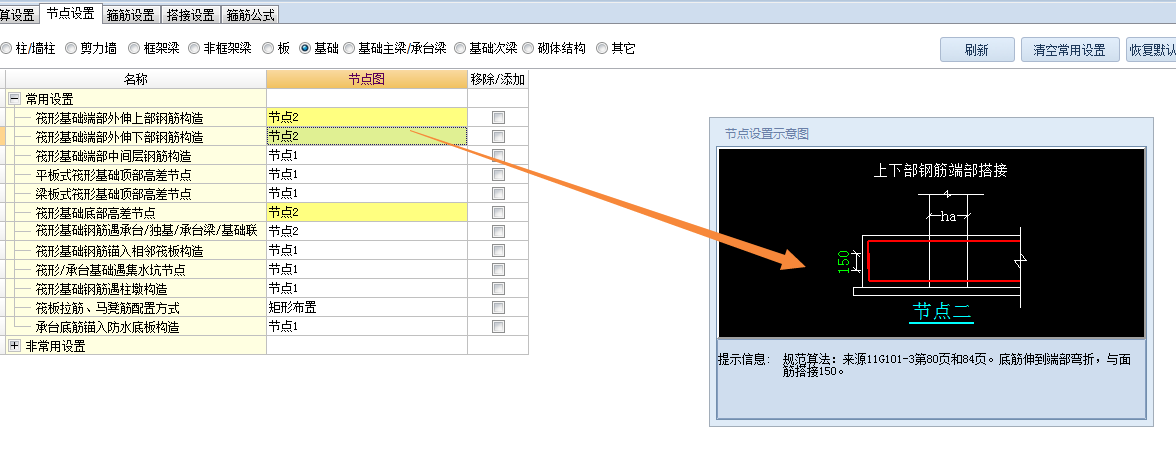
Task: Click 矩形布置 cell for 筏板拉筋 row
Action: [x=367, y=308]
